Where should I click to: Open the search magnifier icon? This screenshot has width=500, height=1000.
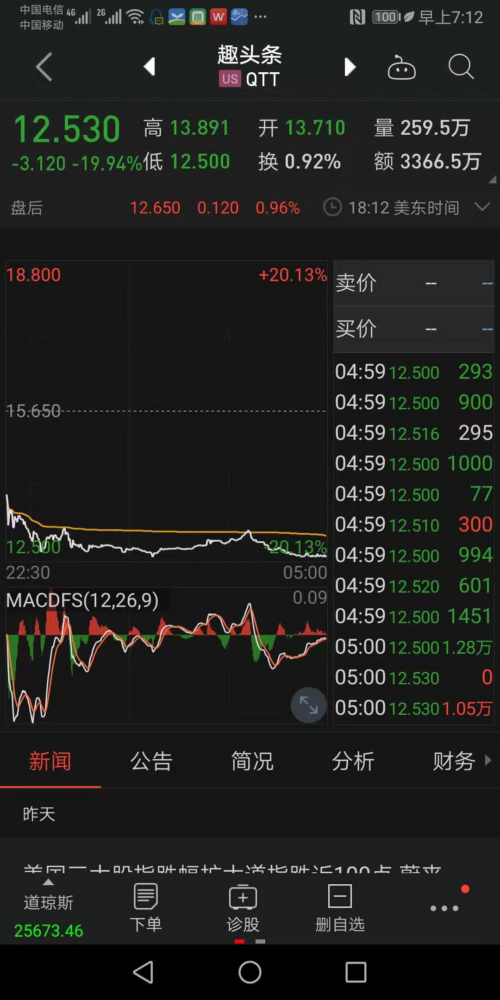[460, 66]
